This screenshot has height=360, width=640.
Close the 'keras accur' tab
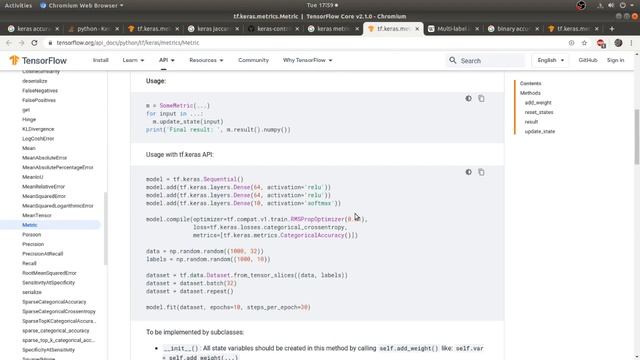click(x=57, y=29)
